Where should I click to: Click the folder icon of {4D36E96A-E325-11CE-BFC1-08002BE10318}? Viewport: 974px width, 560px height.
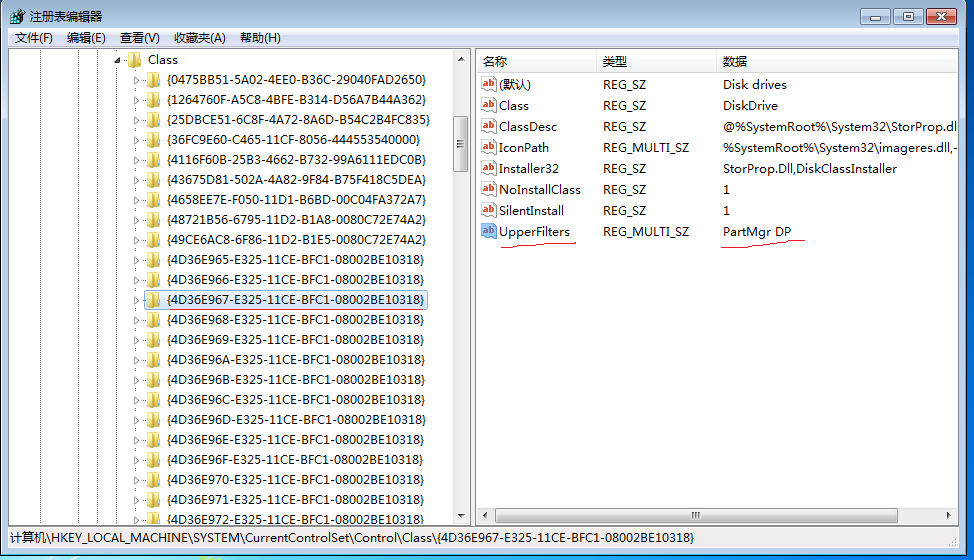(x=153, y=359)
